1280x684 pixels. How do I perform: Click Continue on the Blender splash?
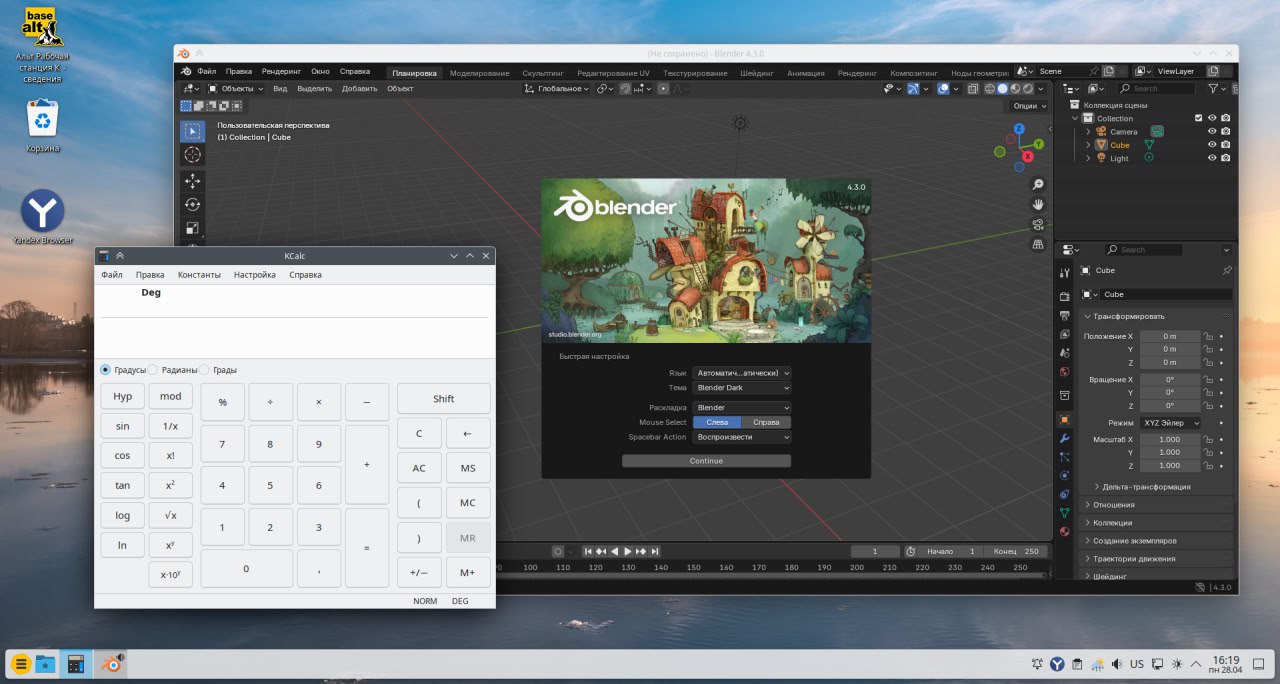click(706, 461)
